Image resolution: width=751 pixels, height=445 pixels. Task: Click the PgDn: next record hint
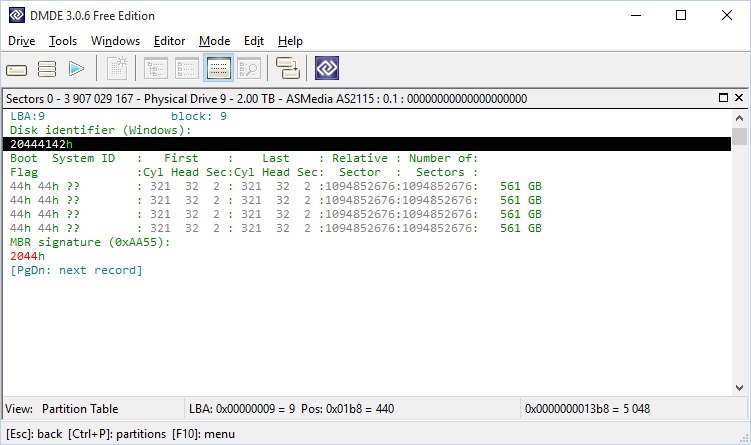click(76, 270)
